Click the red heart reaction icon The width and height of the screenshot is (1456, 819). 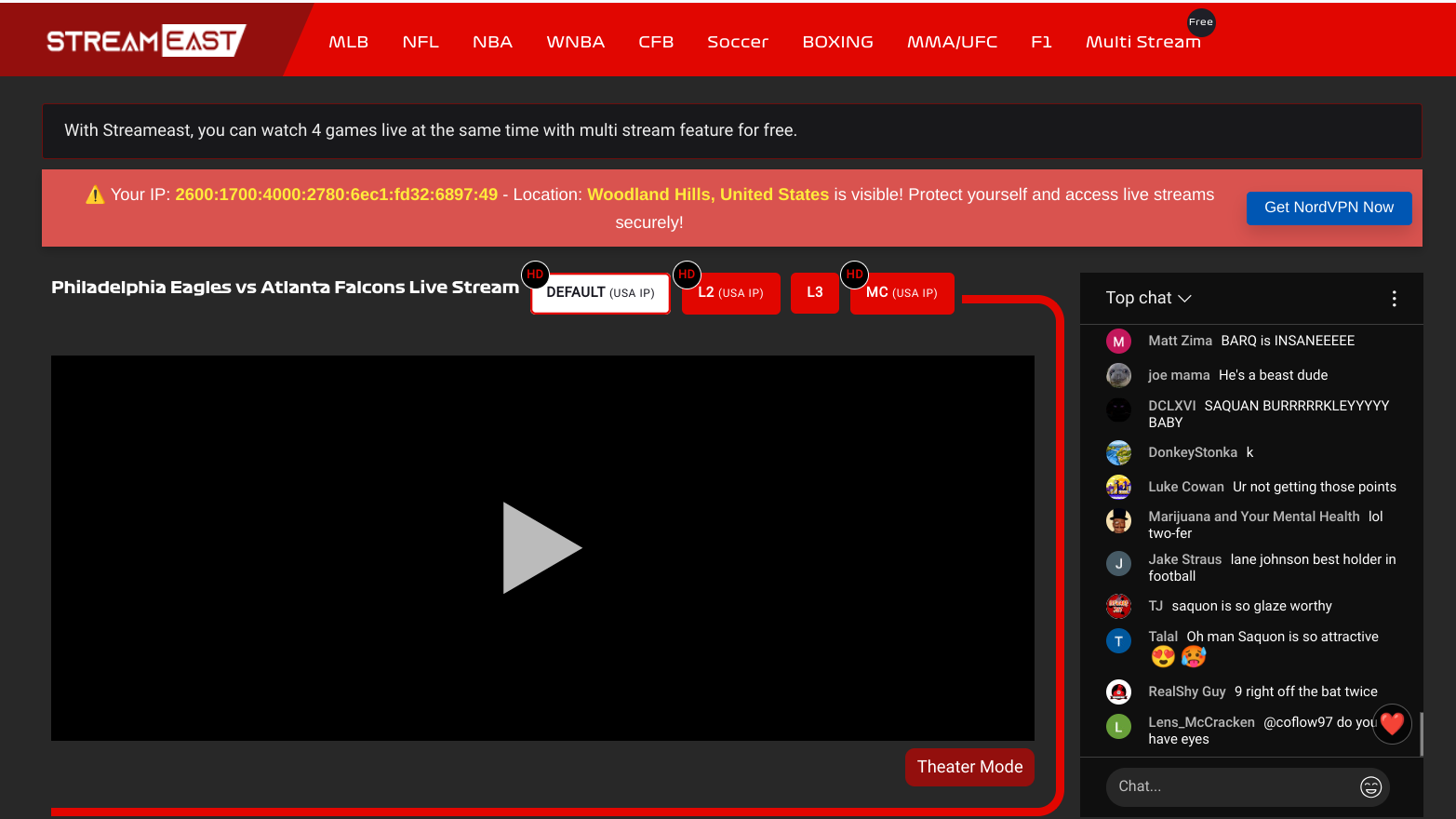coord(1392,723)
